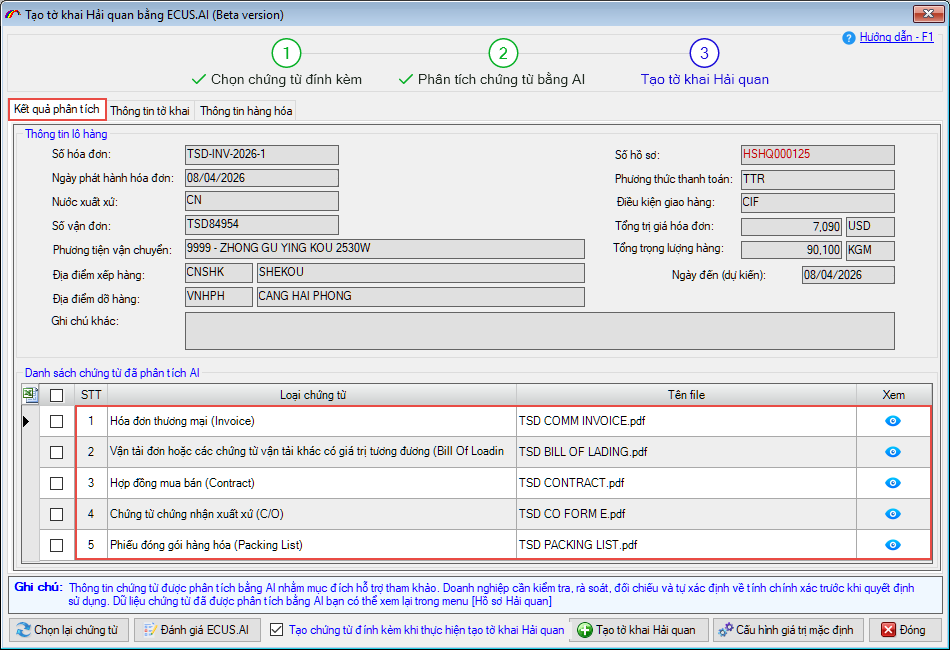
Task: Open Cấu hình giá trị mặc định settings
Action: (x=785, y=630)
